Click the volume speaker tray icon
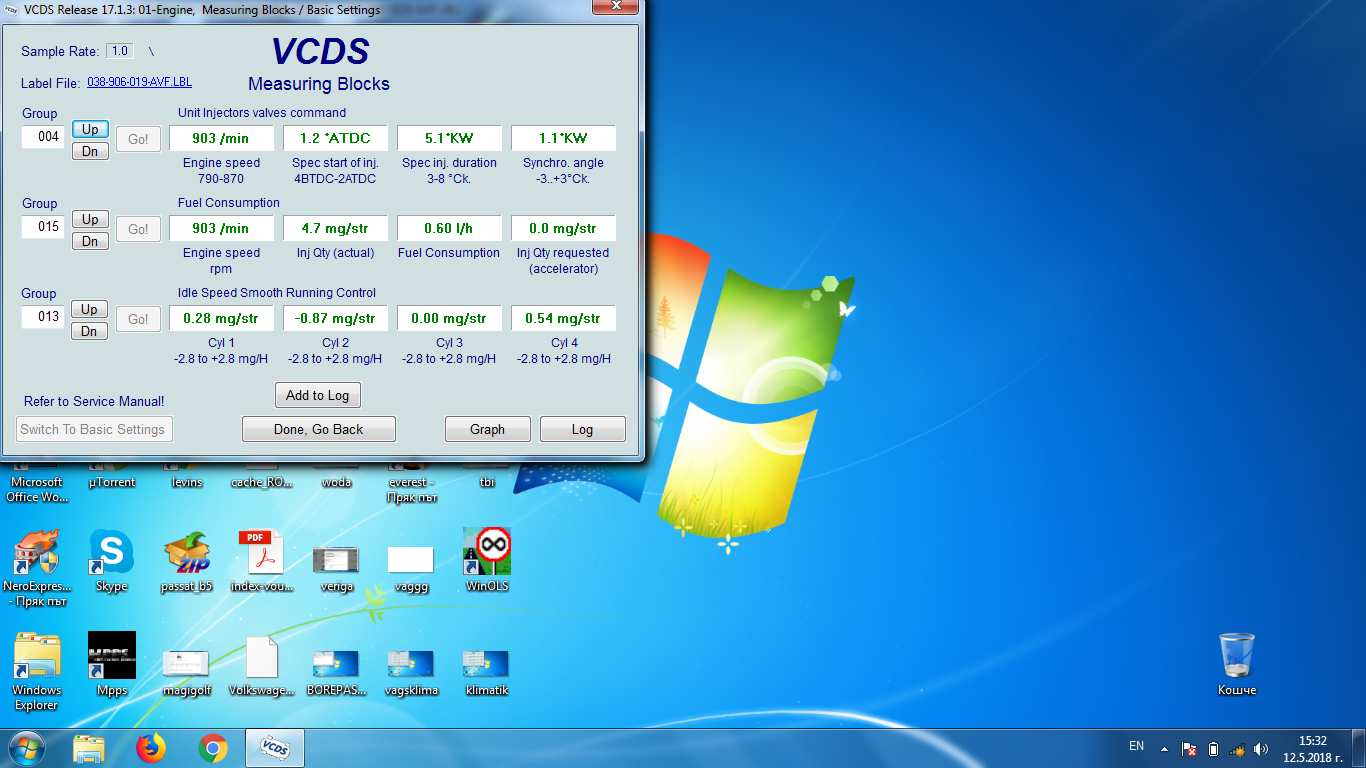This screenshot has height=768, width=1366. [1260, 748]
